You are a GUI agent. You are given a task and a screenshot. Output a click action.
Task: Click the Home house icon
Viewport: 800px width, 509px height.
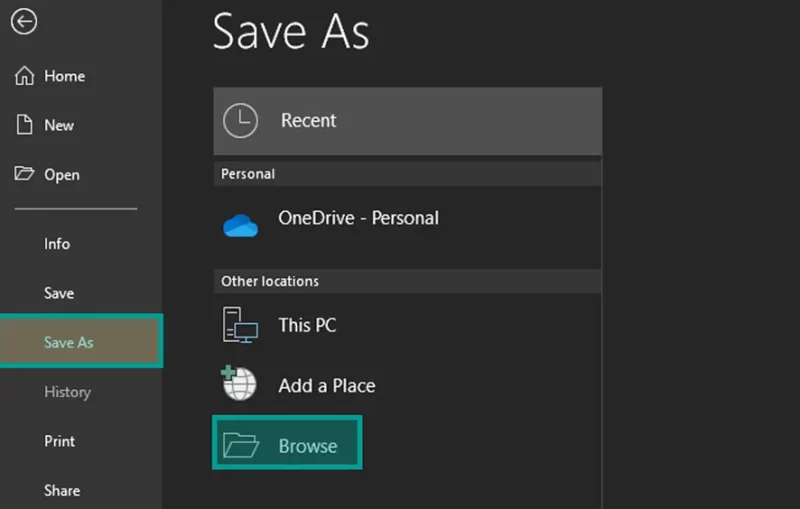click(x=24, y=75)
